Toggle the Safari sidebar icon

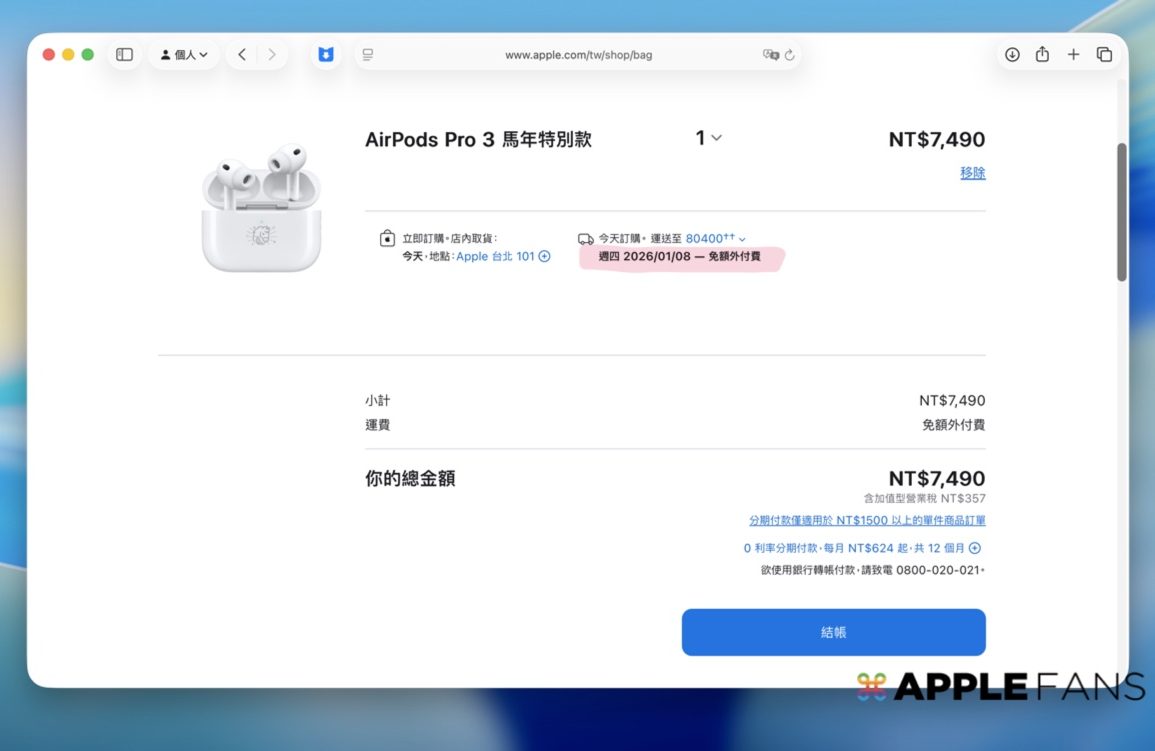tap(124, 55)
